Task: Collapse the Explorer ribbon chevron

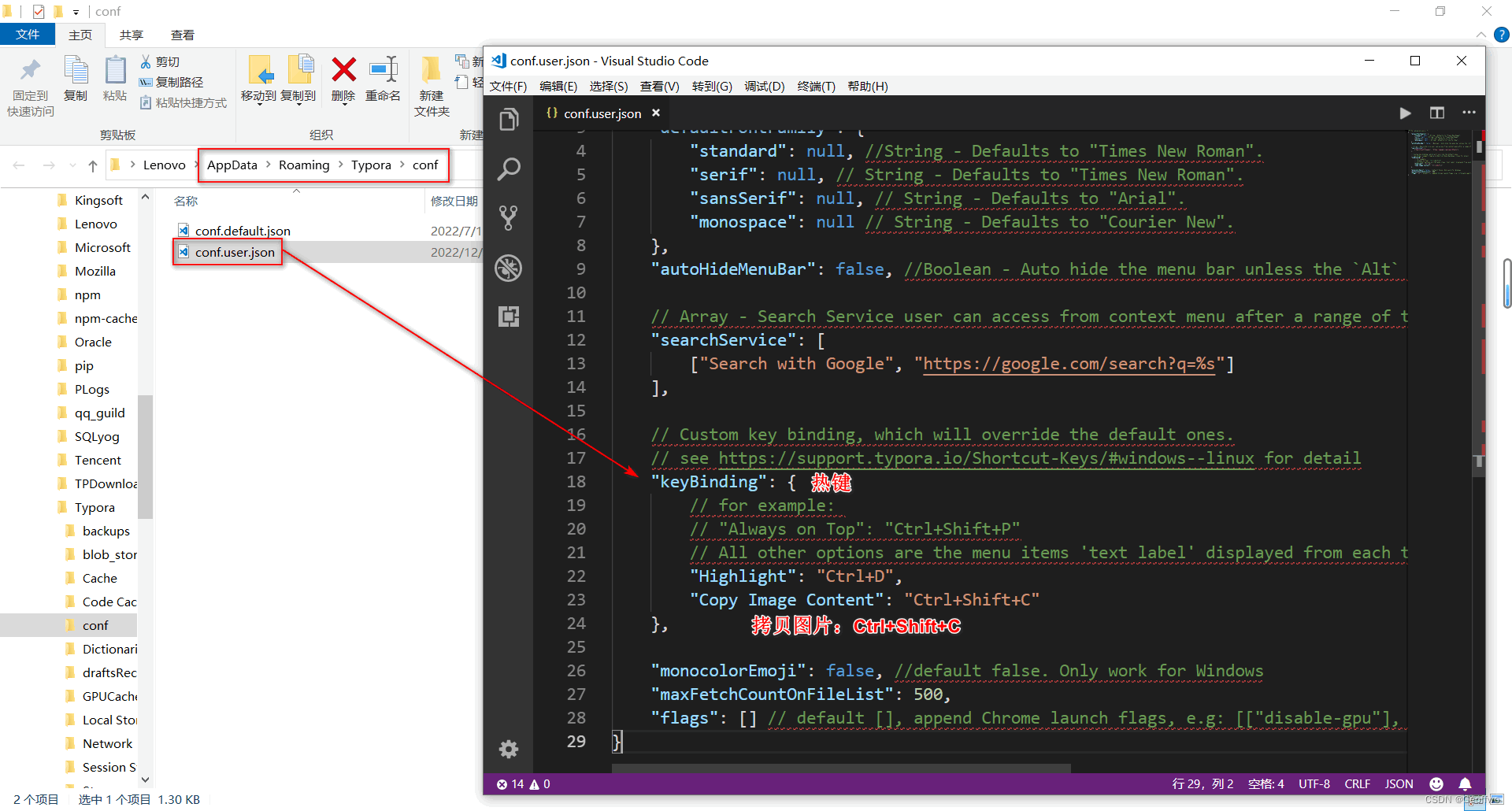Action: (x=1481, y=35)
